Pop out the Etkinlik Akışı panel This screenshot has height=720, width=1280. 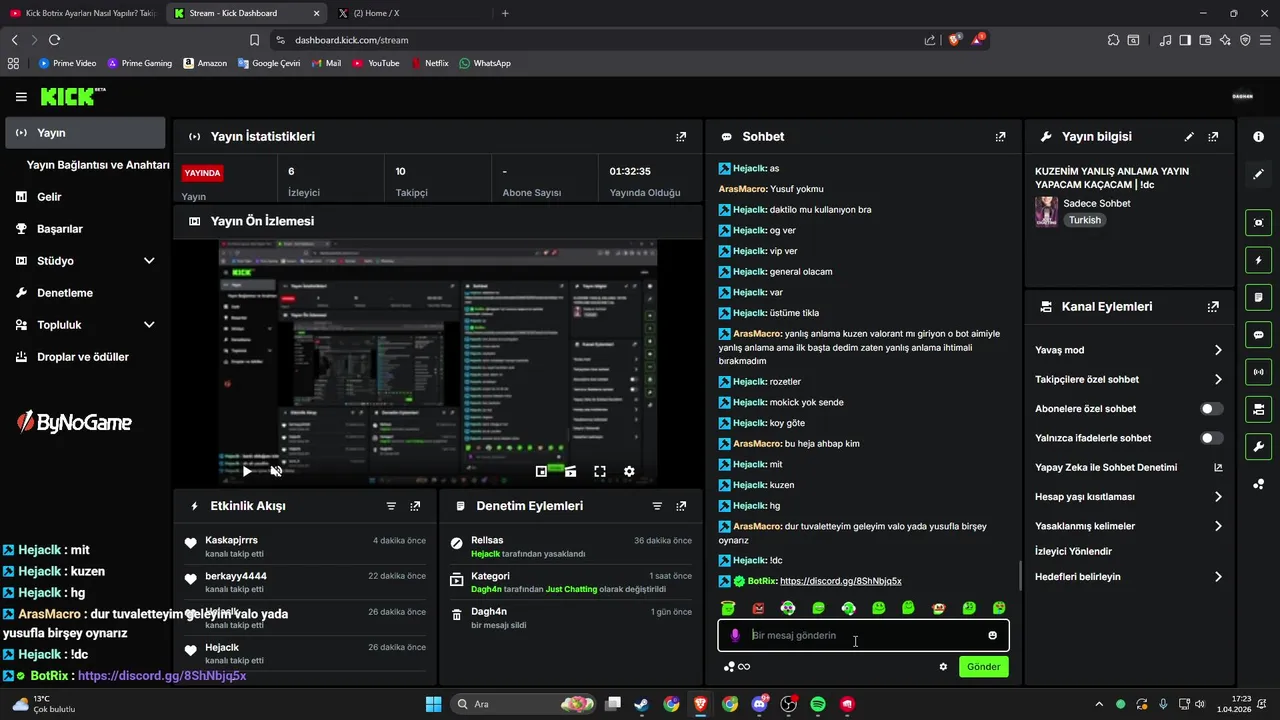[415, 506]
